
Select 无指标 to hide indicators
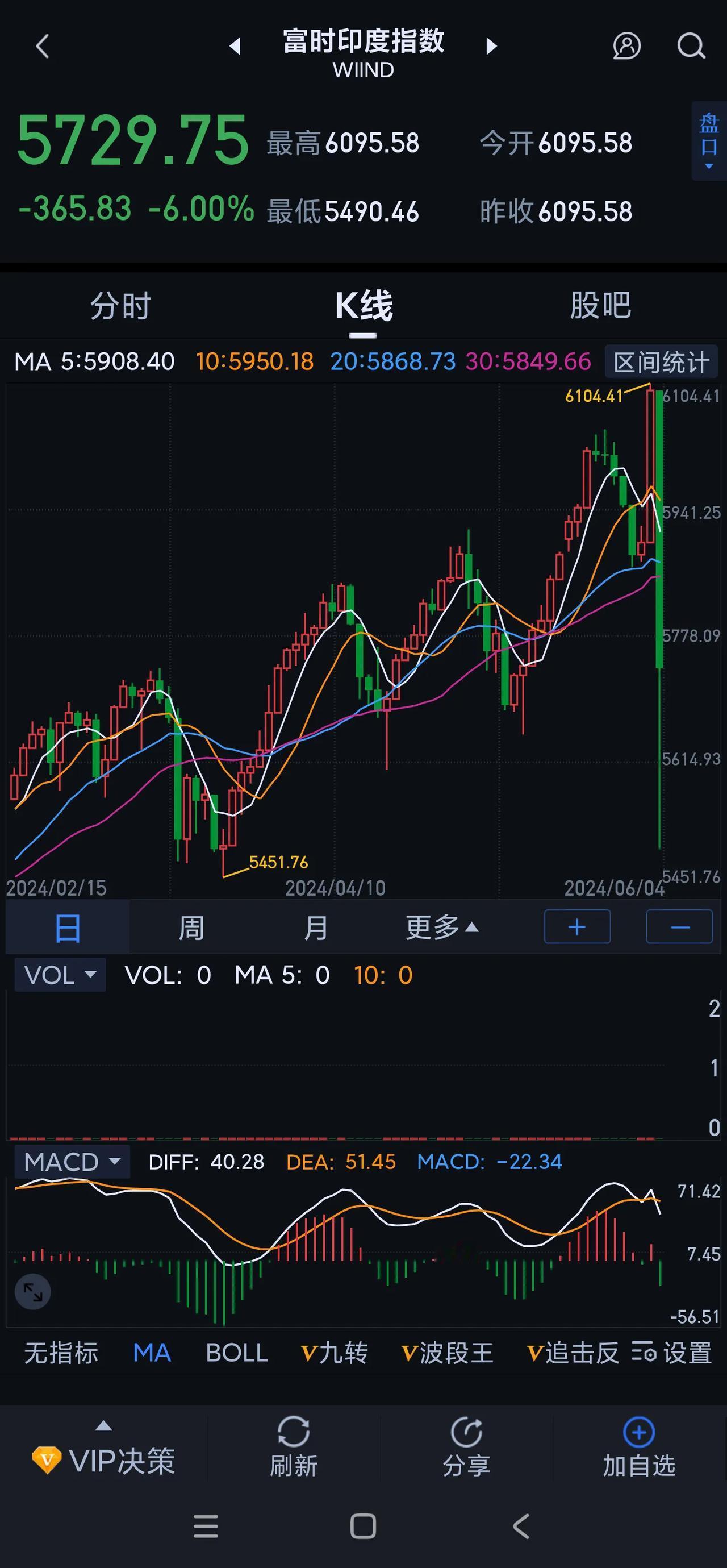tap(61, 1353)
